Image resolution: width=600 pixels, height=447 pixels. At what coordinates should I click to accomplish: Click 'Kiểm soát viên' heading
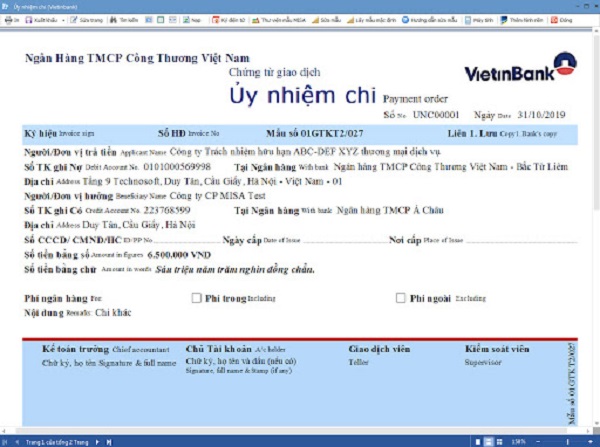[497, 349]
